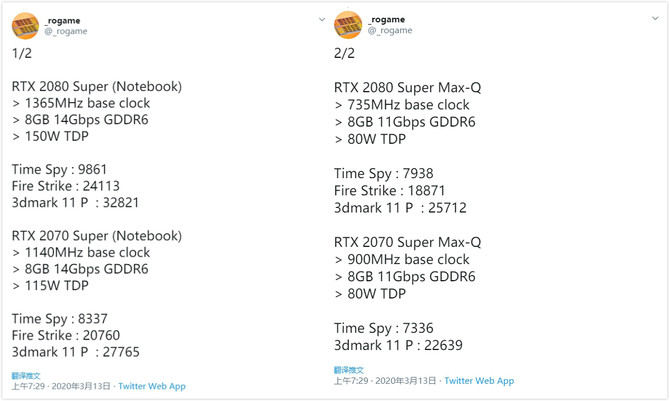Click Twitter Web App link on the left tweet
This screenshot has width=670, height=401.
pyautogui.click(x=152, y=386)
